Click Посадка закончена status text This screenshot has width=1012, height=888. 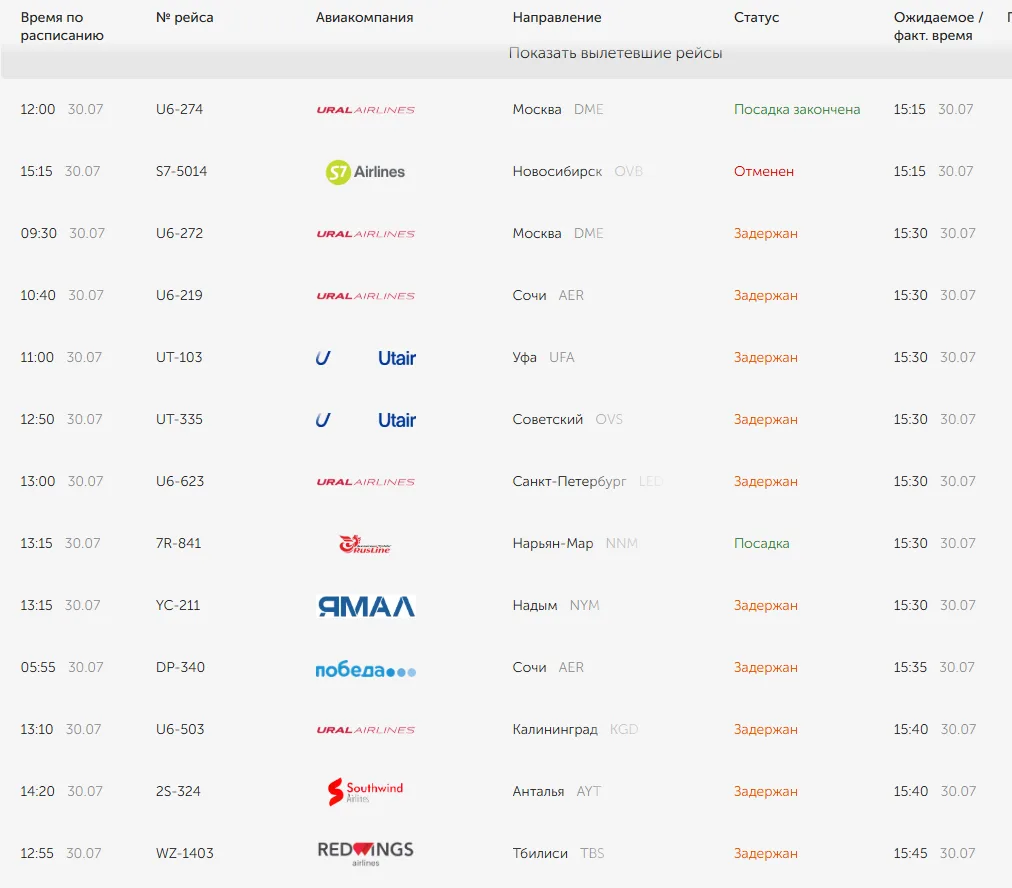[796, 110]
